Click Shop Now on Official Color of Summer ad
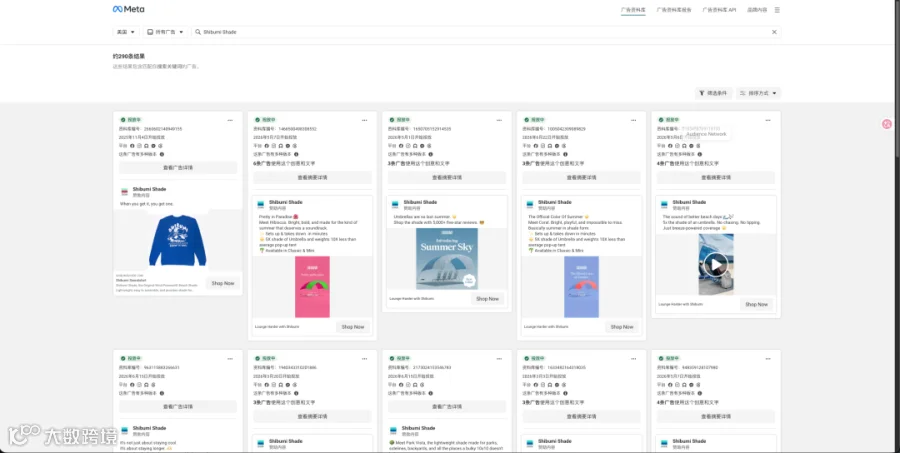This screenshot has width=900, height=453. (x=622, y=327)
